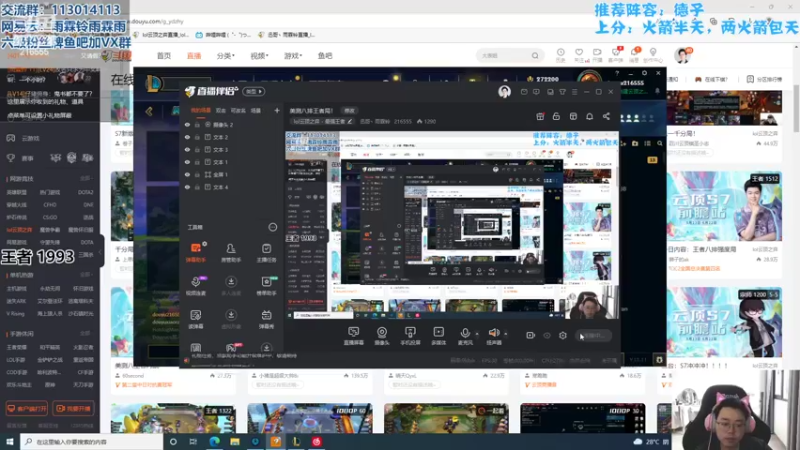This screenshot has width=800, height=450.
Task: Click the Windows taskbar search box
Action: (92, 442)
